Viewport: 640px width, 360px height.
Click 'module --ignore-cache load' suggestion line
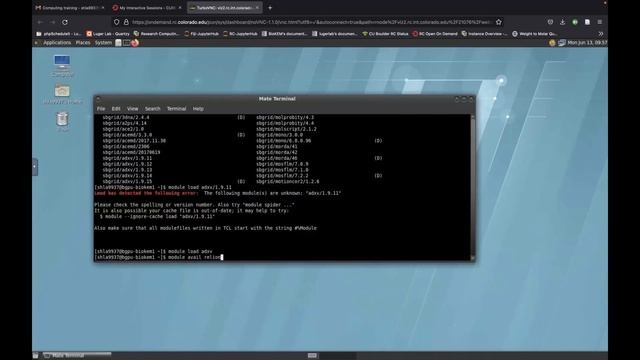click(157, 216)
